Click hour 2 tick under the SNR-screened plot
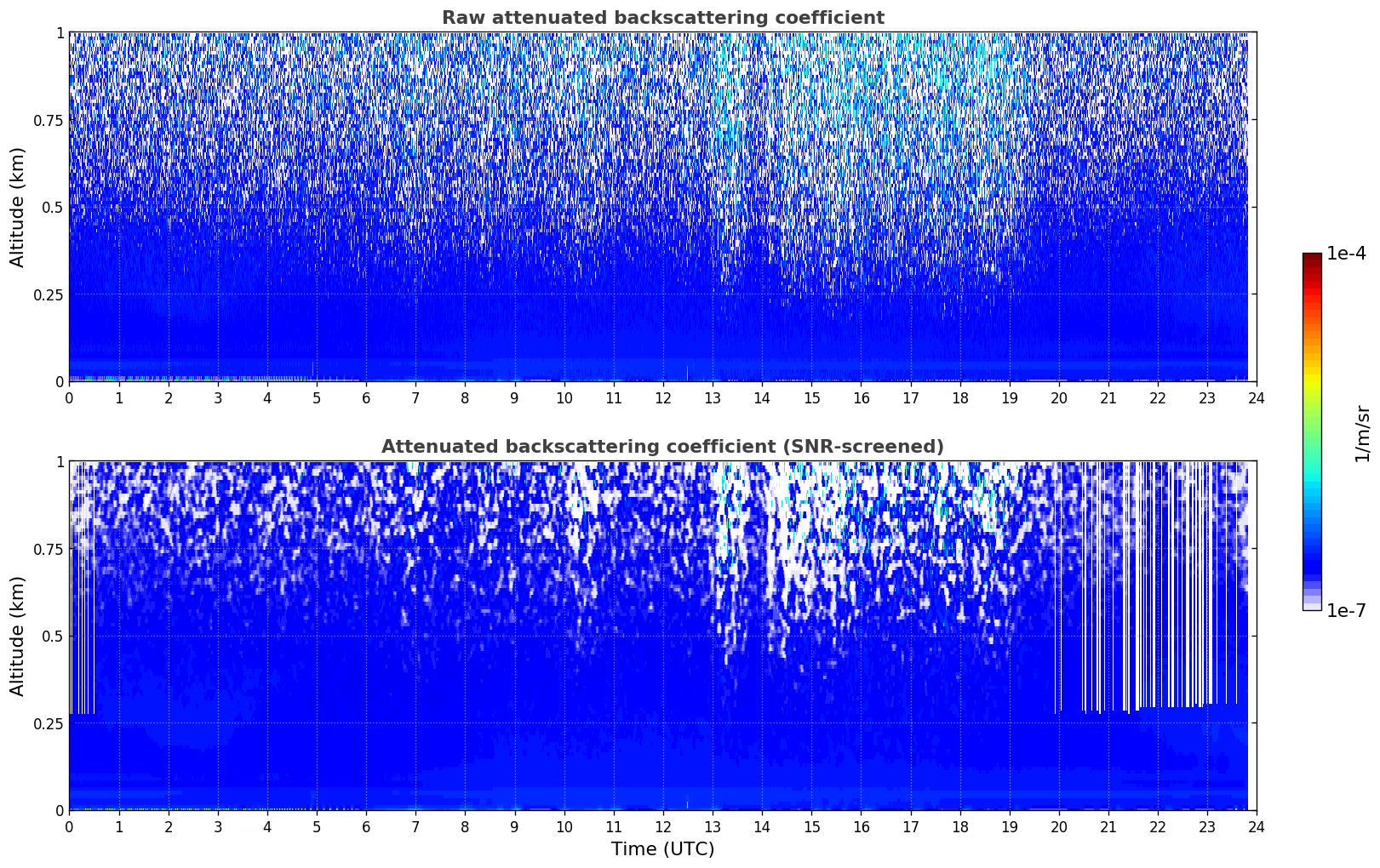Screen dimensions: 1380x868 [169, 826]
